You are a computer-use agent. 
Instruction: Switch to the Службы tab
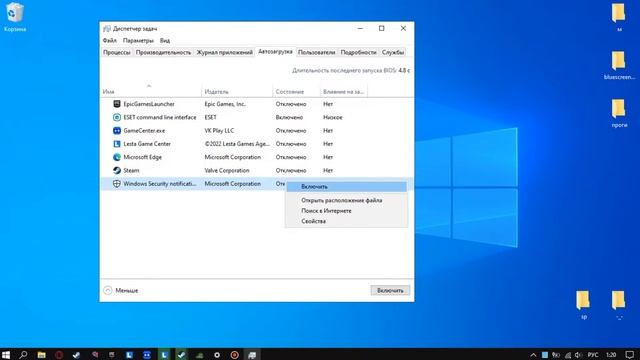pos(393,52)
